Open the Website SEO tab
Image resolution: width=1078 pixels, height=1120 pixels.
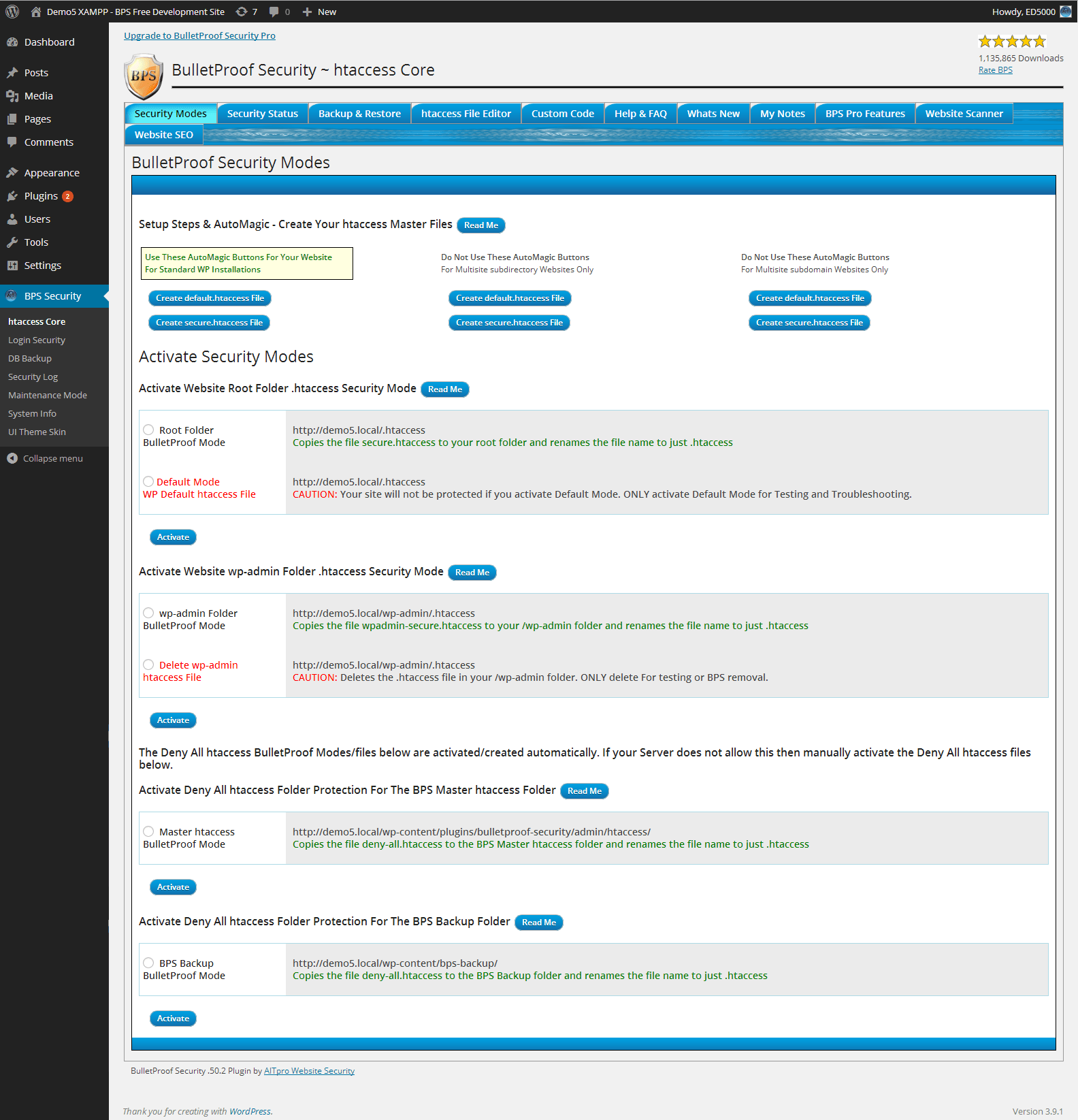pos(164,135)
